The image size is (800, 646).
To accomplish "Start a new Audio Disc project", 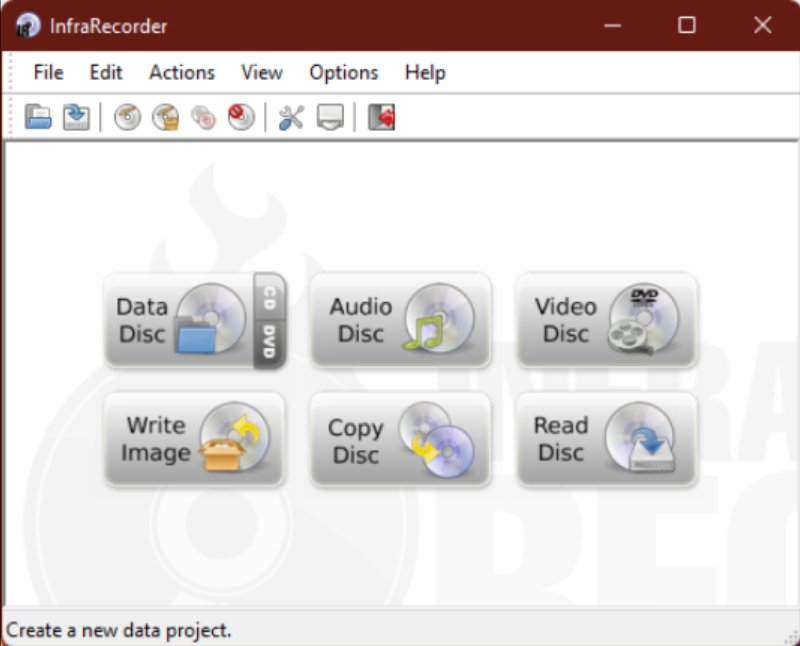I will [401, 320].
